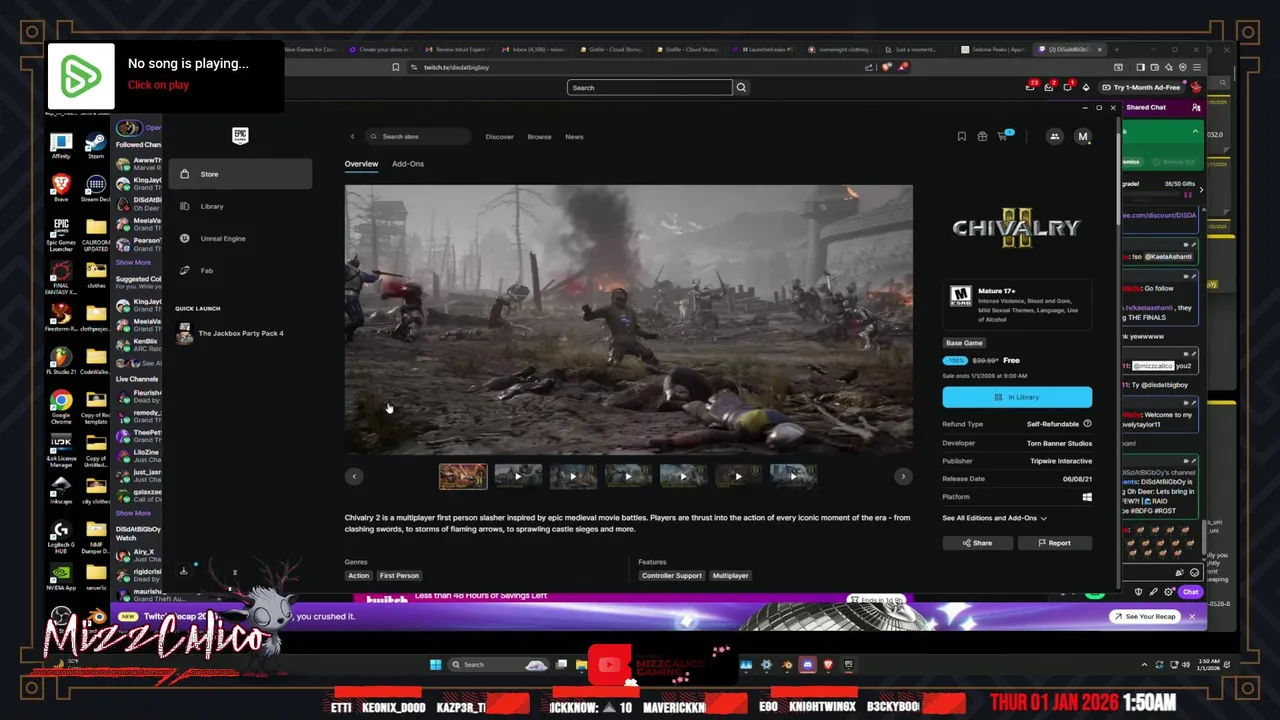Dismiss the Twitch recap banner
Screen dimensions: 1280x720
[1192, 617]
